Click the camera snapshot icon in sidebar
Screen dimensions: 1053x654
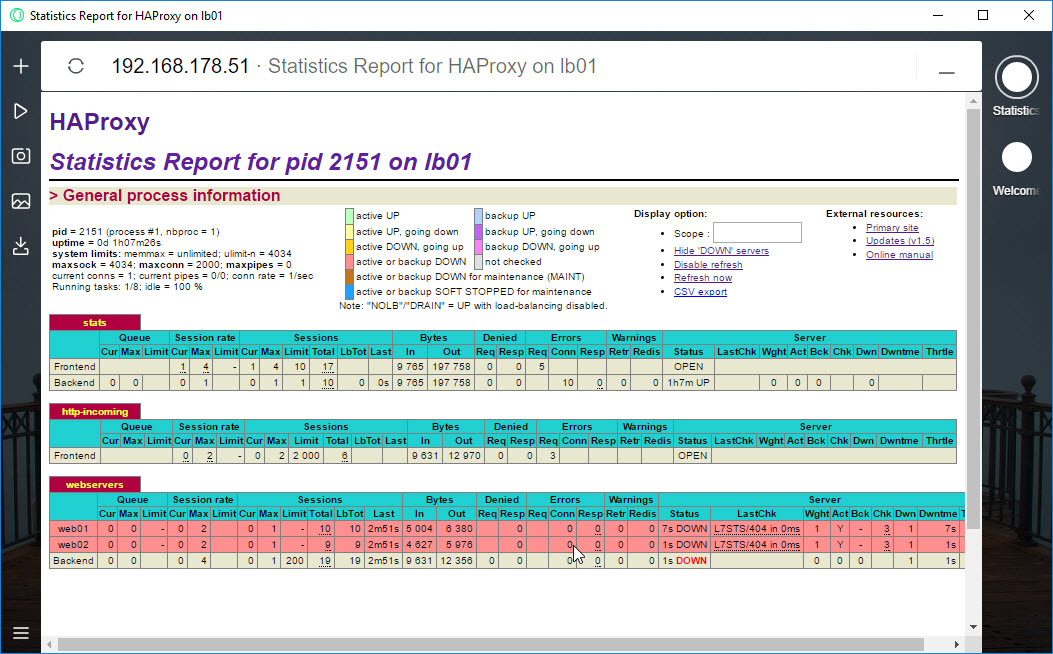click(21, 156)
